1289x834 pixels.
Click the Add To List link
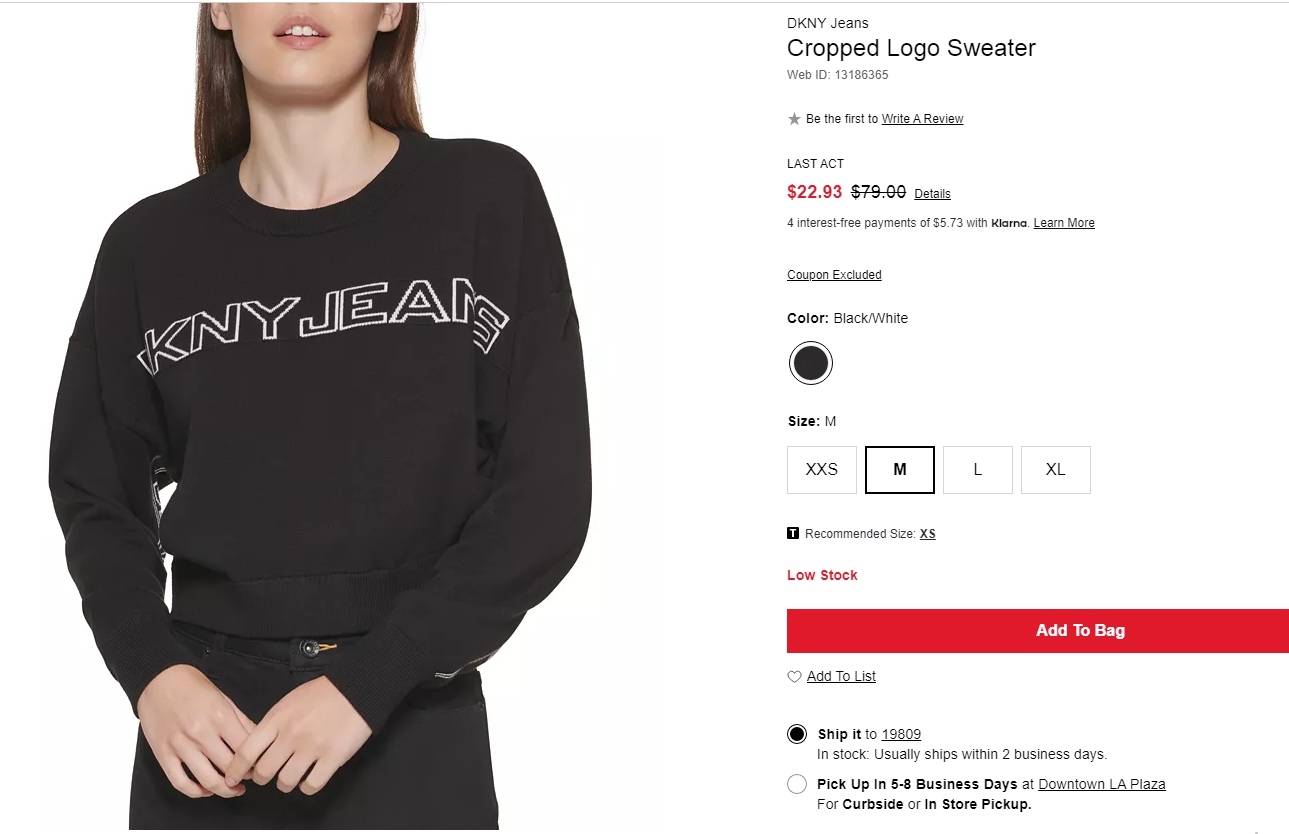click(841, 677)
